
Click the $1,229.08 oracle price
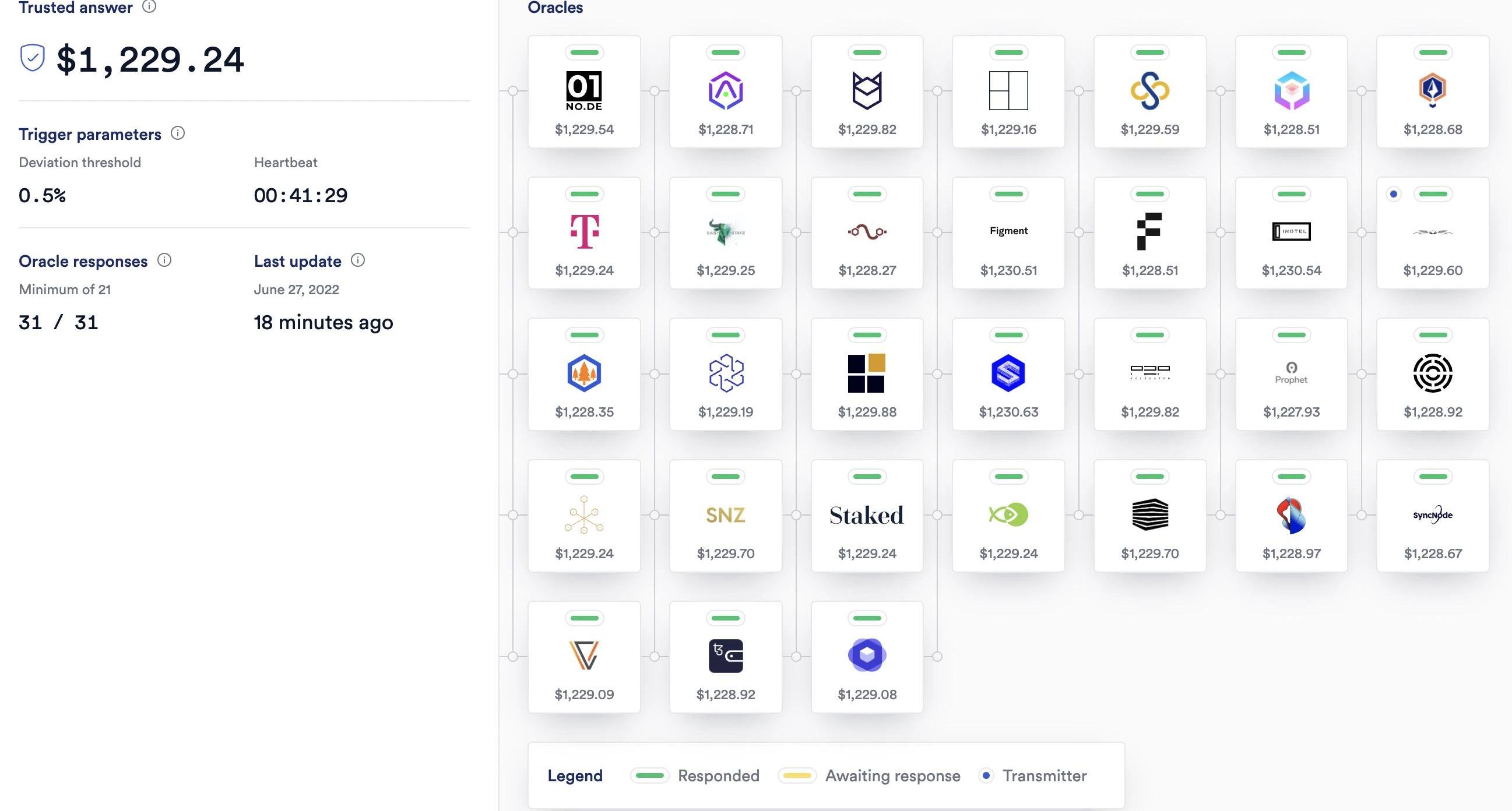(x=867, y=695)
